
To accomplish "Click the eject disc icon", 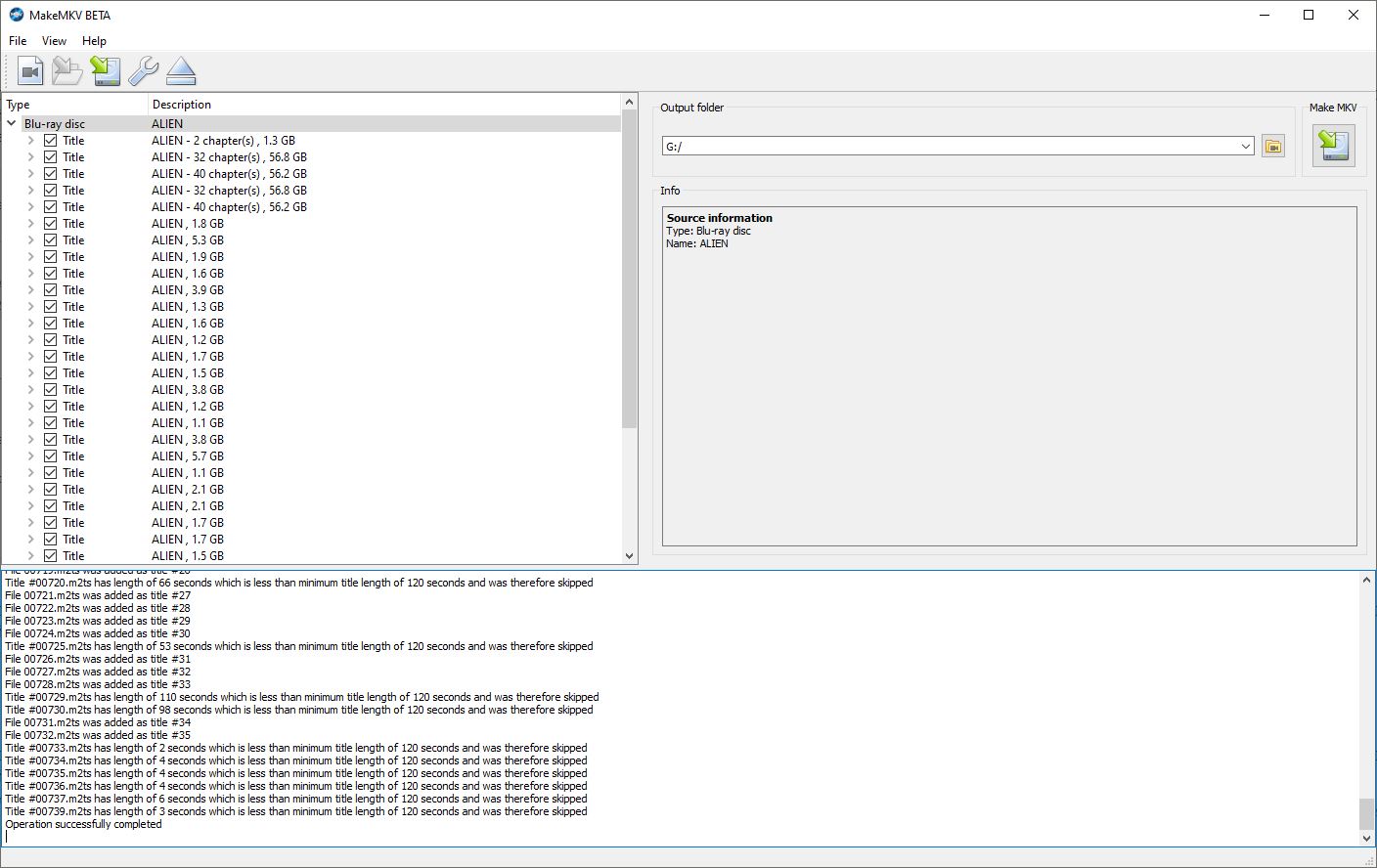I will [x=181, y=70].
